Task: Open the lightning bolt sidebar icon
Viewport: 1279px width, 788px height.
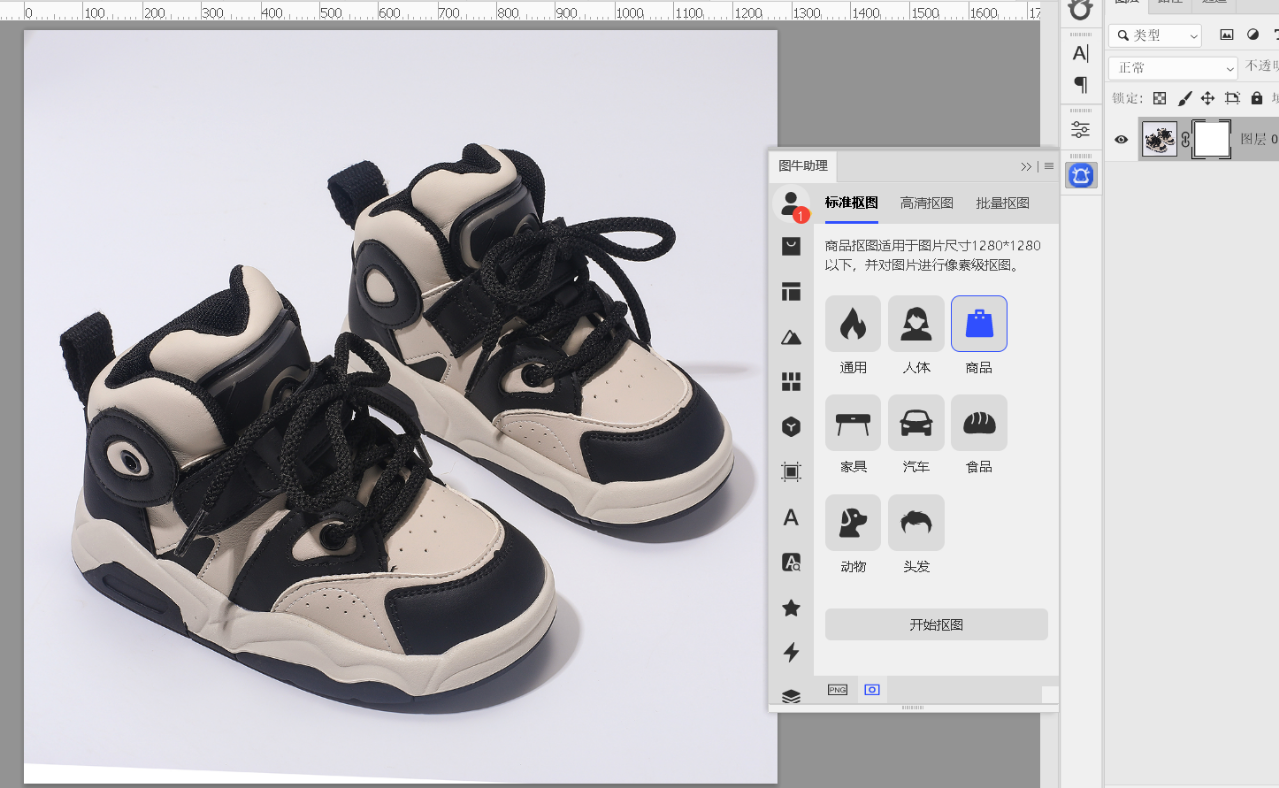Action: point(791,653)
